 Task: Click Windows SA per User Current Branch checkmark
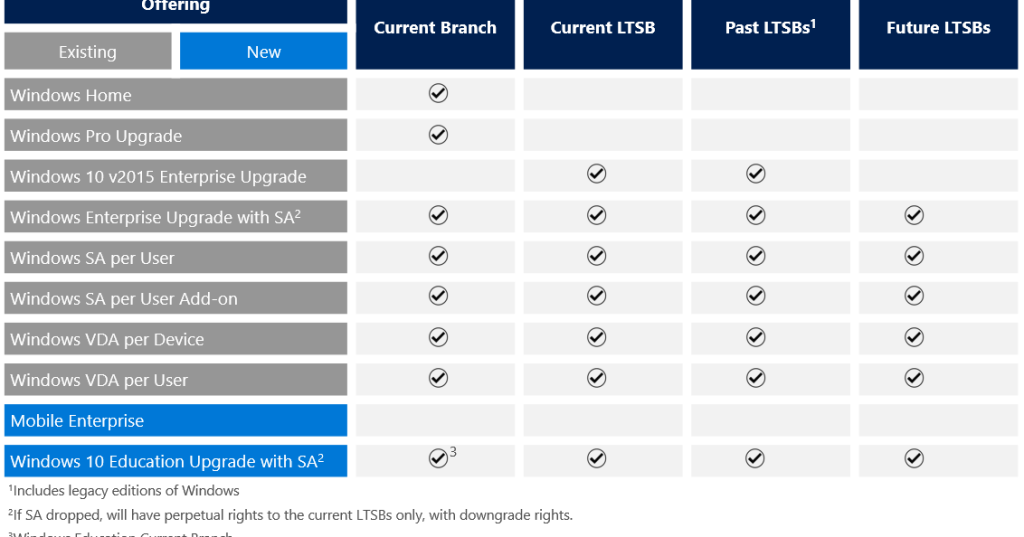point(438,256)
